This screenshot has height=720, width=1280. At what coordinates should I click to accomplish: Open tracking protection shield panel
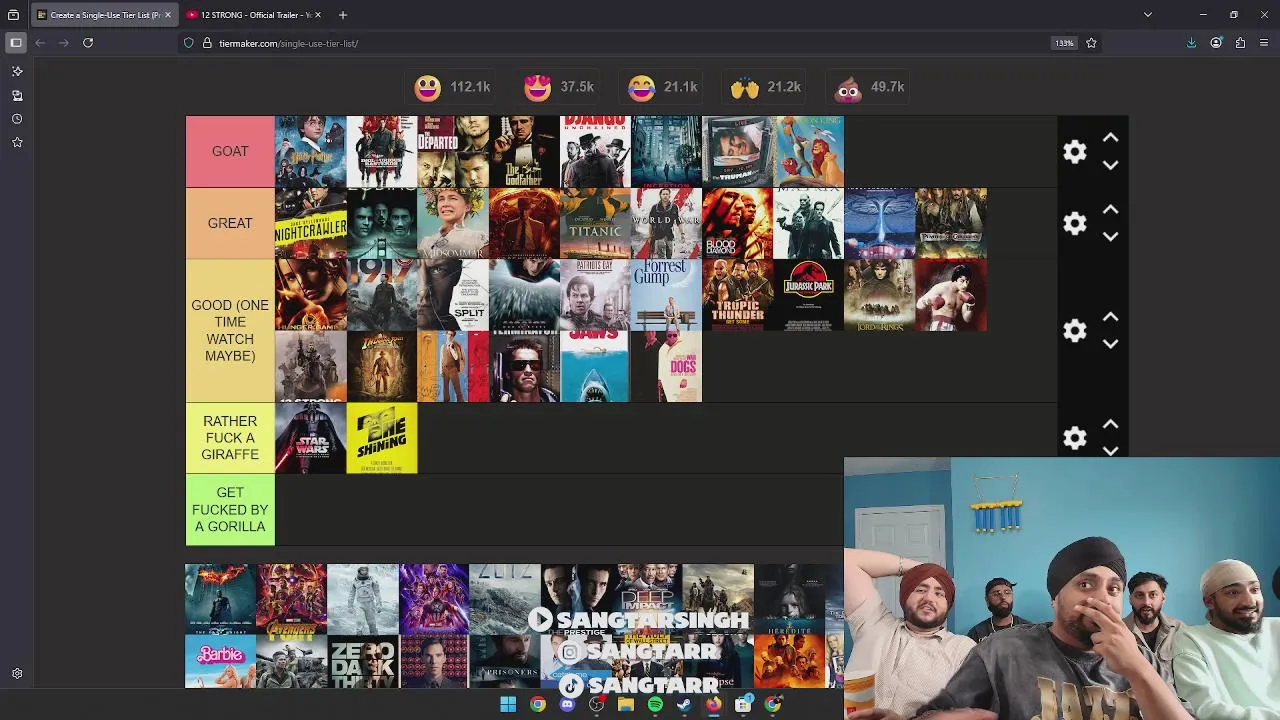188,43
